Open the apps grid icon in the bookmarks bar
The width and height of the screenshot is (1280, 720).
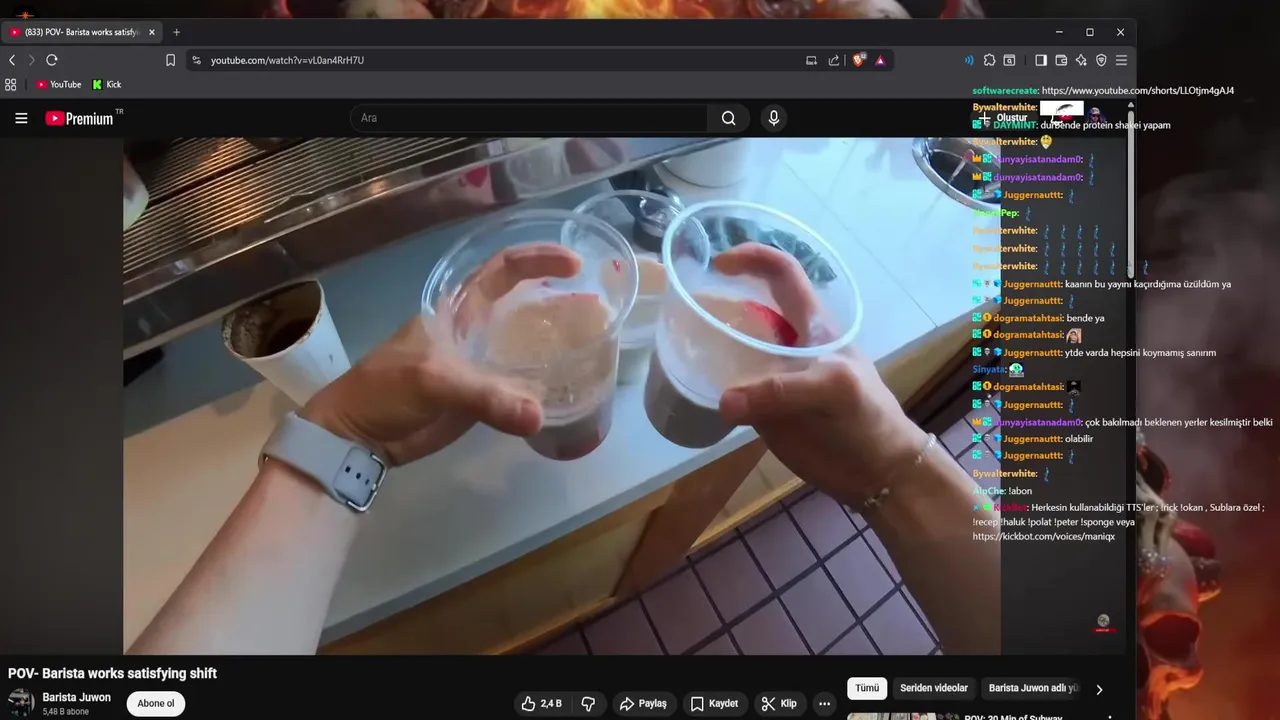pos(11,85)
